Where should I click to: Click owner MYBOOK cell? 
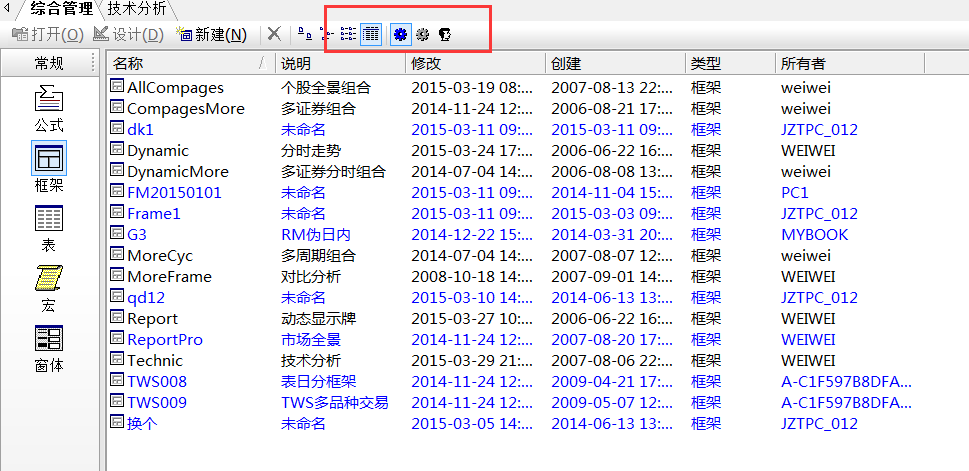(x=815, y=234)
